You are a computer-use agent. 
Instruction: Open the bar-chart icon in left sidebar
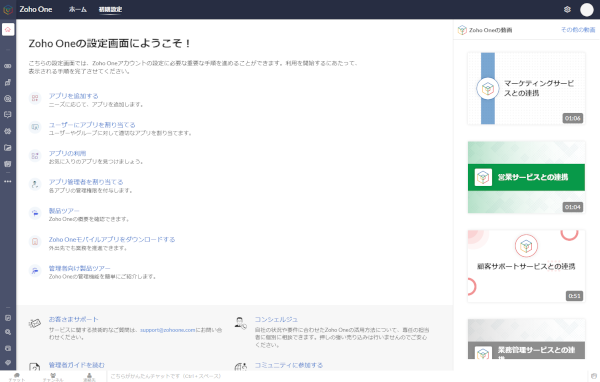tap(8, 82)
